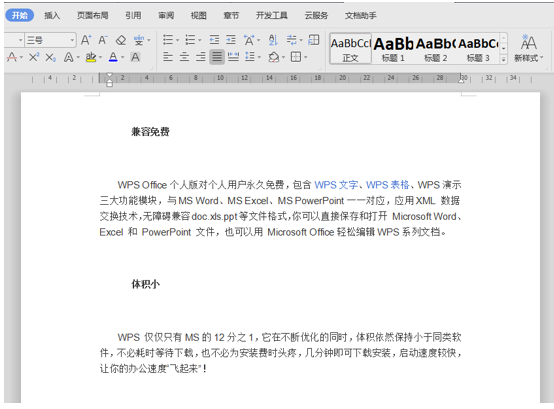Expand borders dropdown arrow
The image size is (554, 409).
click(x=306, y=57)
